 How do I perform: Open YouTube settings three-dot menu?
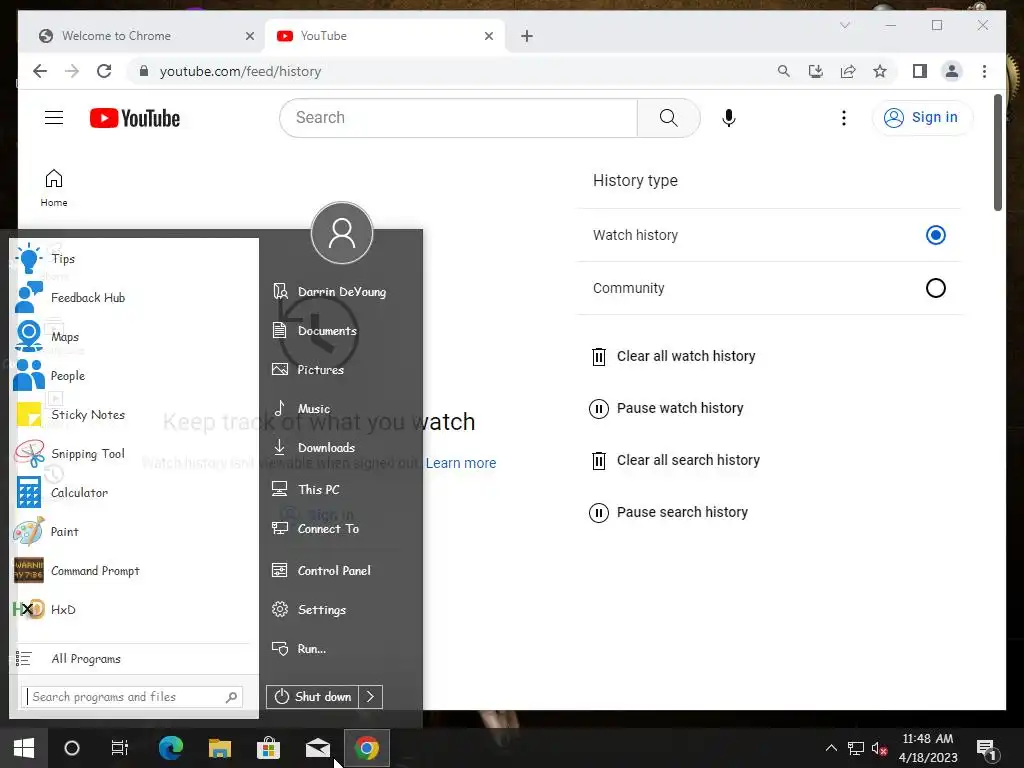[x=844, y=118]
